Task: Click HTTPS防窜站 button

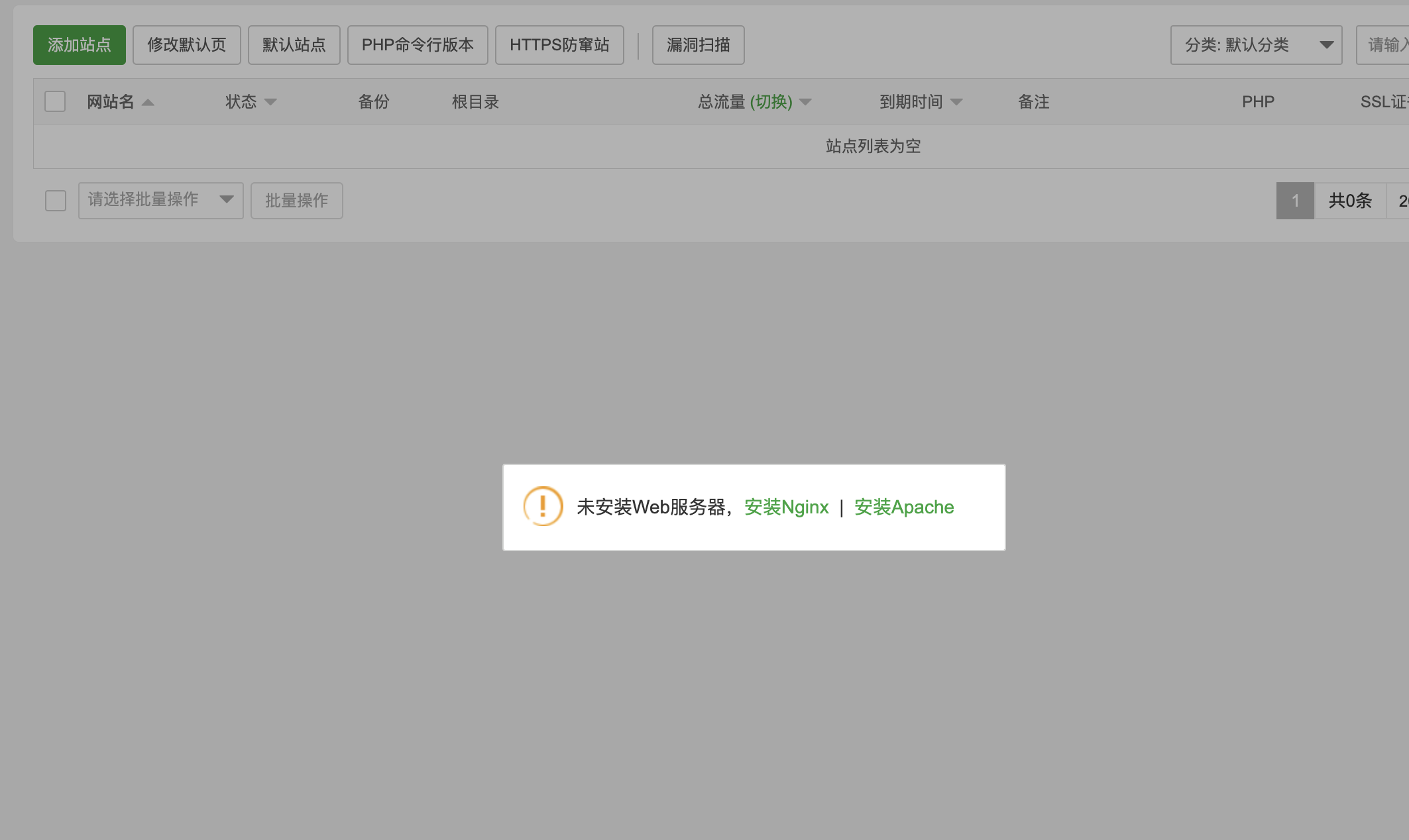Action: 559,45
